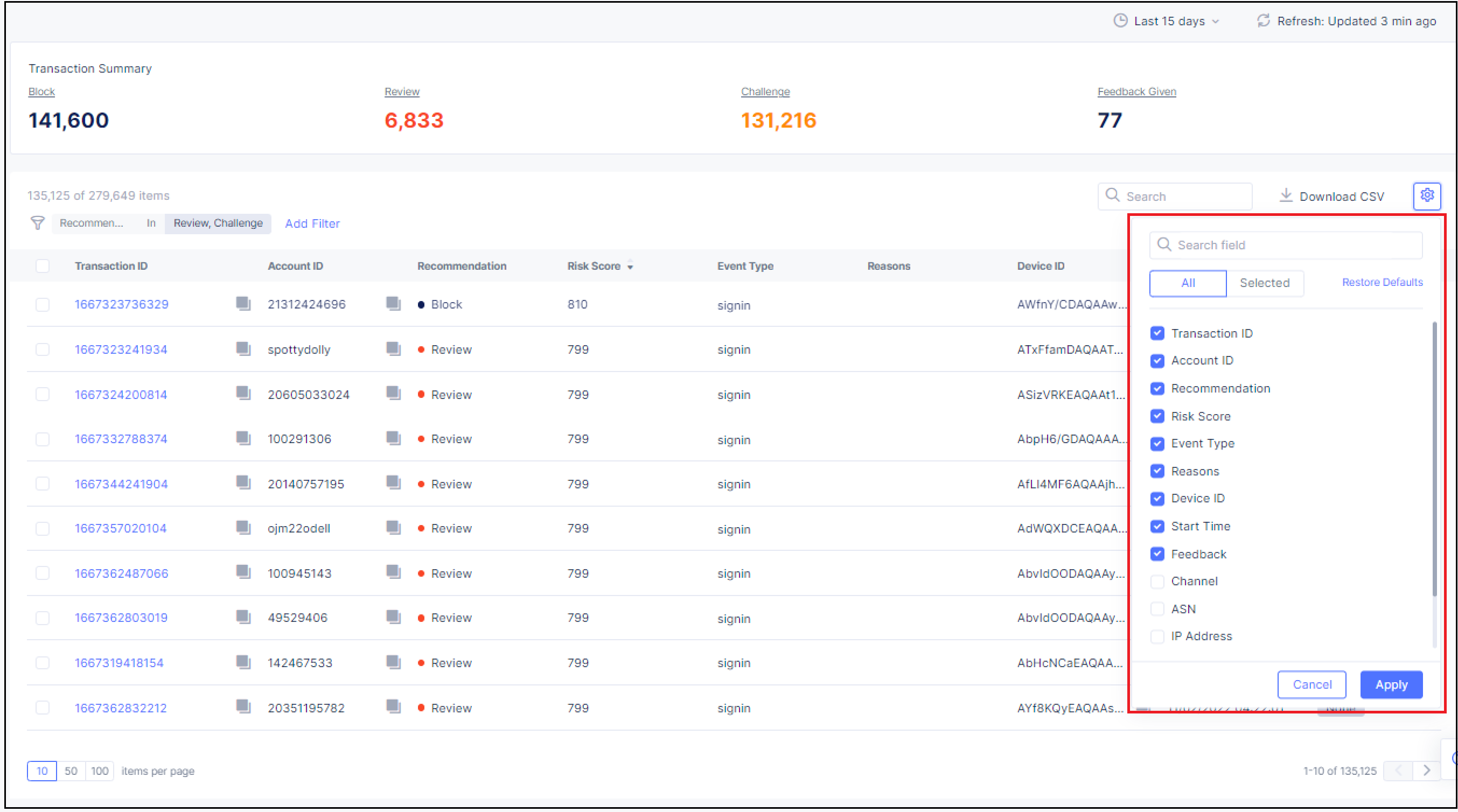
Task: Copy the Block recommendation using copy icon
Action: pos(393,303)
